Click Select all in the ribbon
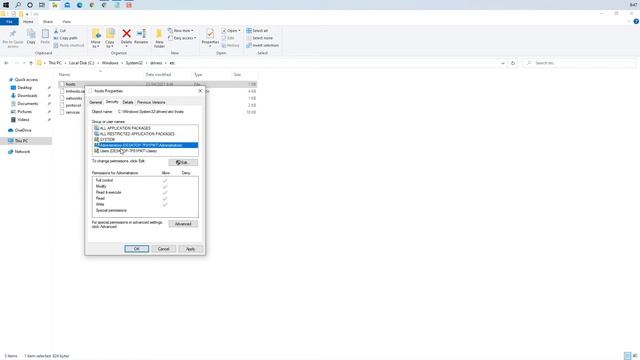 click(257, 31)
